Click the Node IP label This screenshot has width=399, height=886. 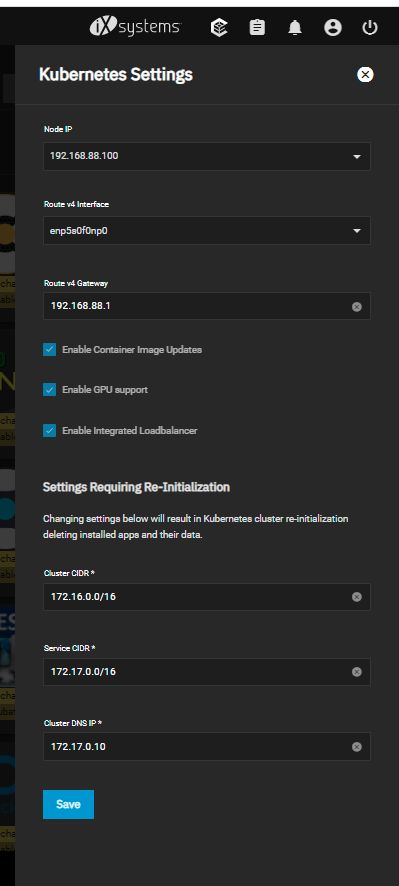point(58,129)
